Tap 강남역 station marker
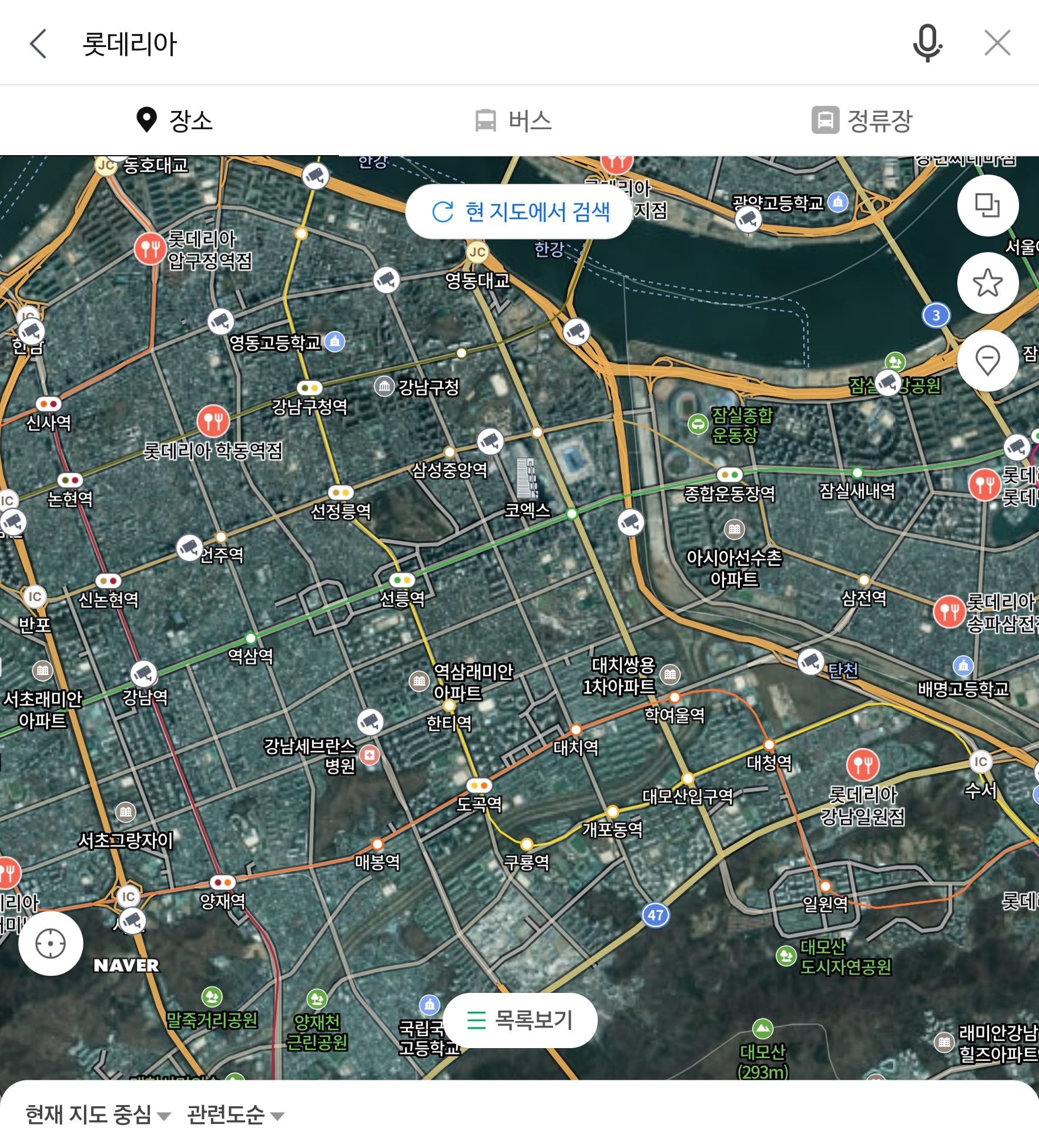Viewport: 1039px width, 1148px height. tap(143, 674)
